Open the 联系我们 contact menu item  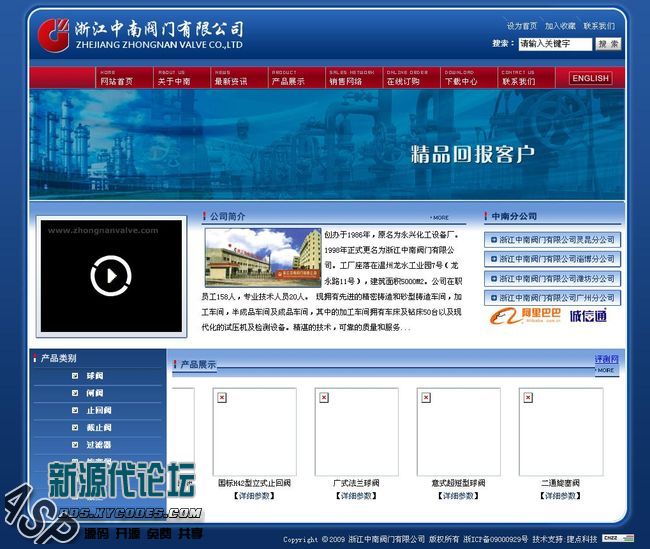(x=519, y=78)
